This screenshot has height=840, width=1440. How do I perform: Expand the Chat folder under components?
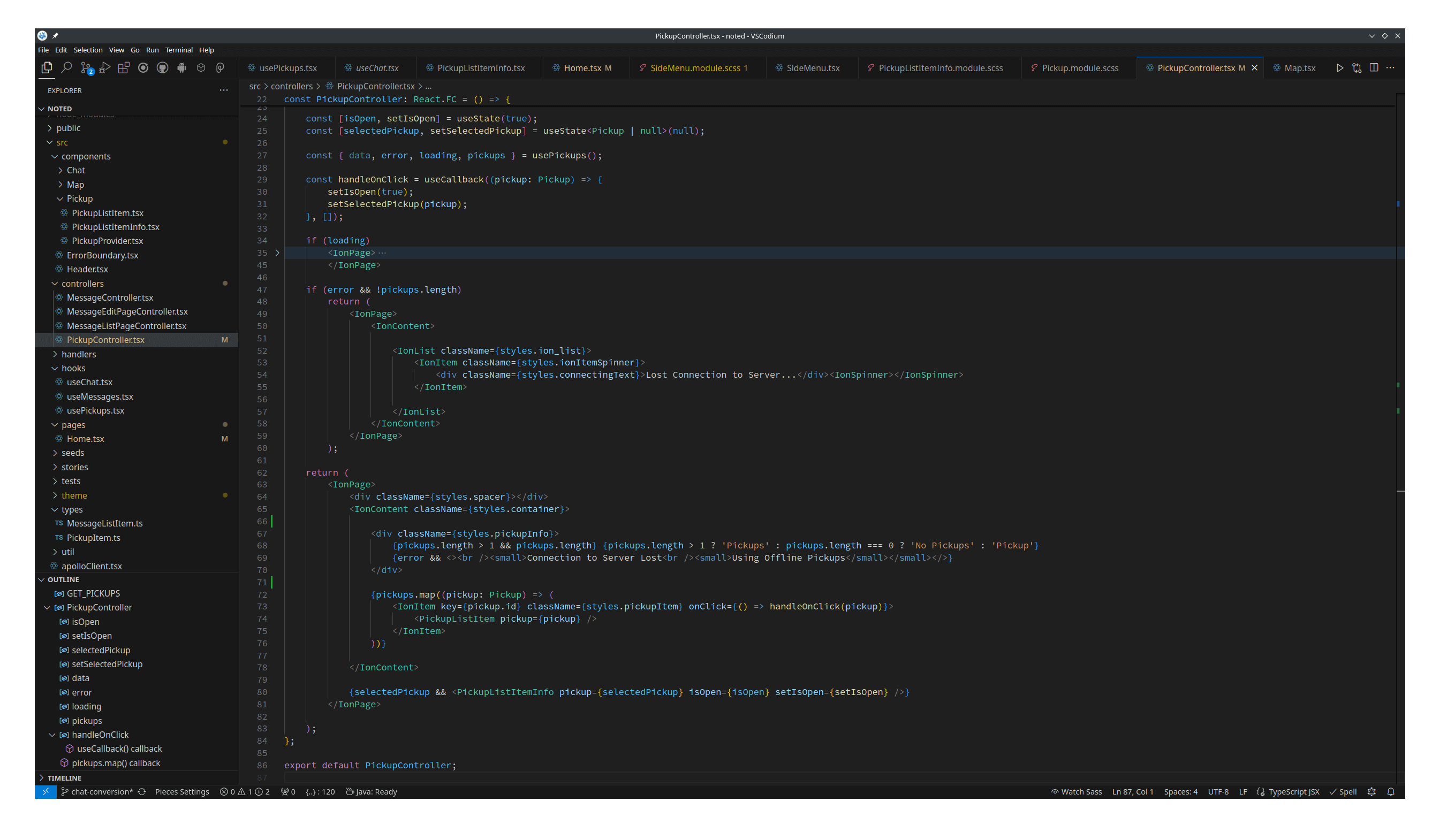click(x=75, y=170)
